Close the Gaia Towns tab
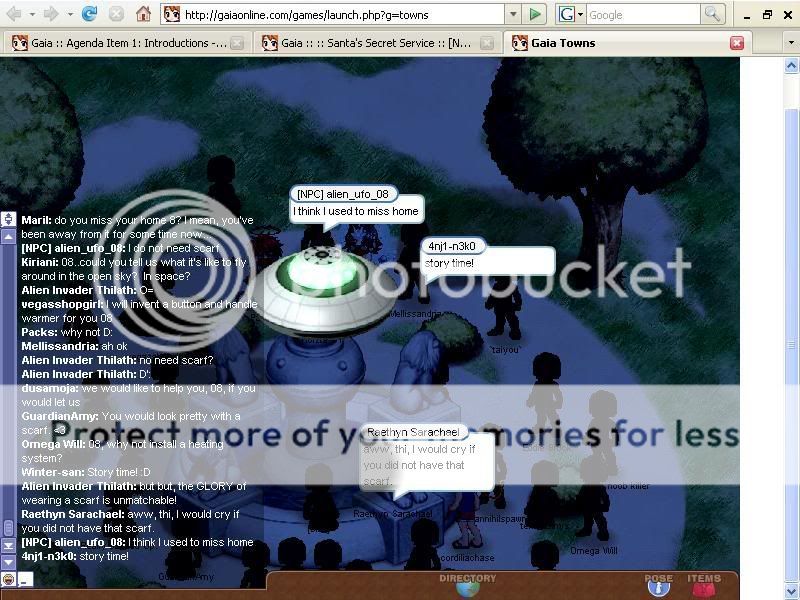Screen dimensions: 800x600 (737, 43)
